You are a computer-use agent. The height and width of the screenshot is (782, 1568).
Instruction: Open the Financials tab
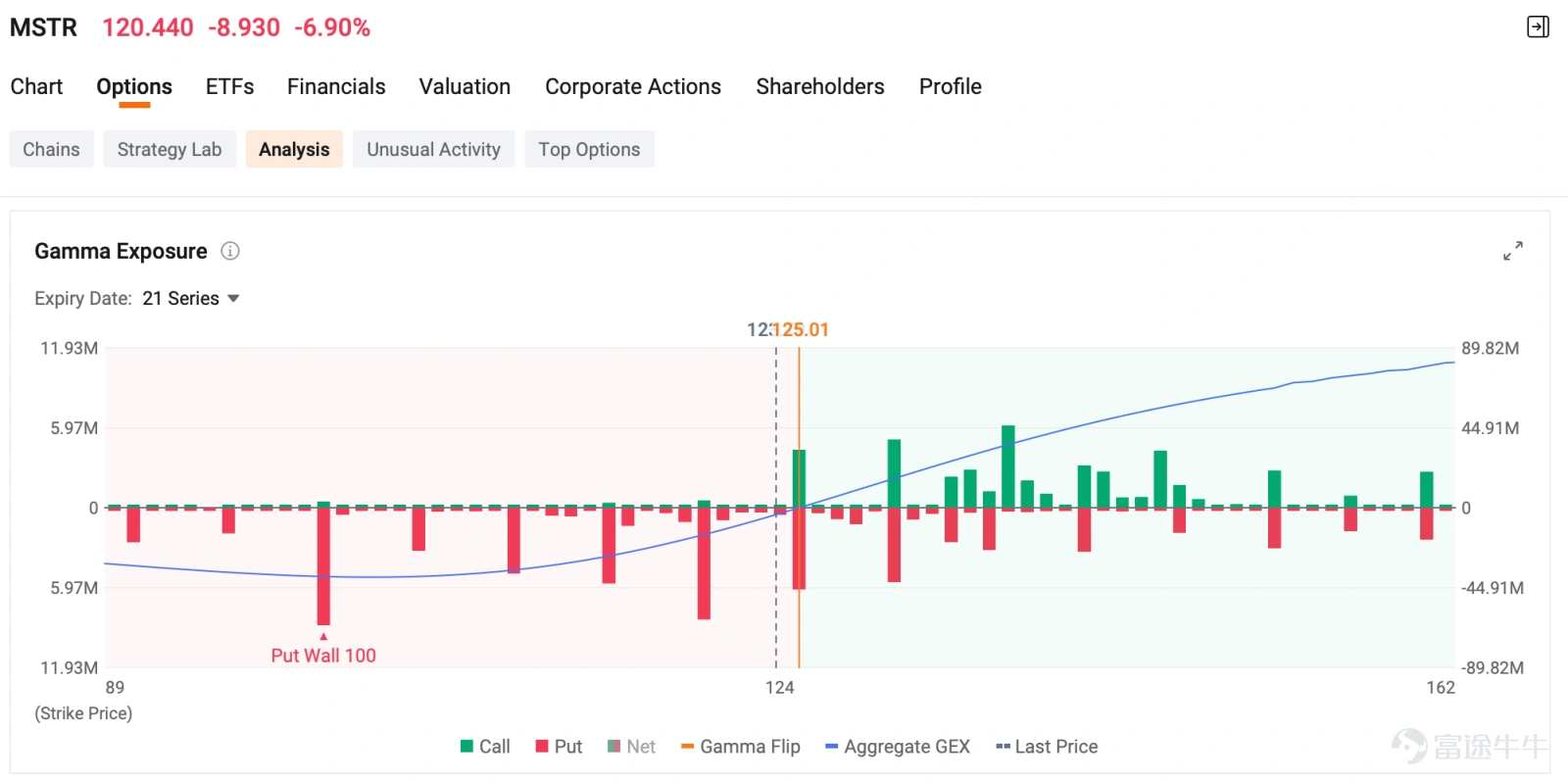coord(336,86)
